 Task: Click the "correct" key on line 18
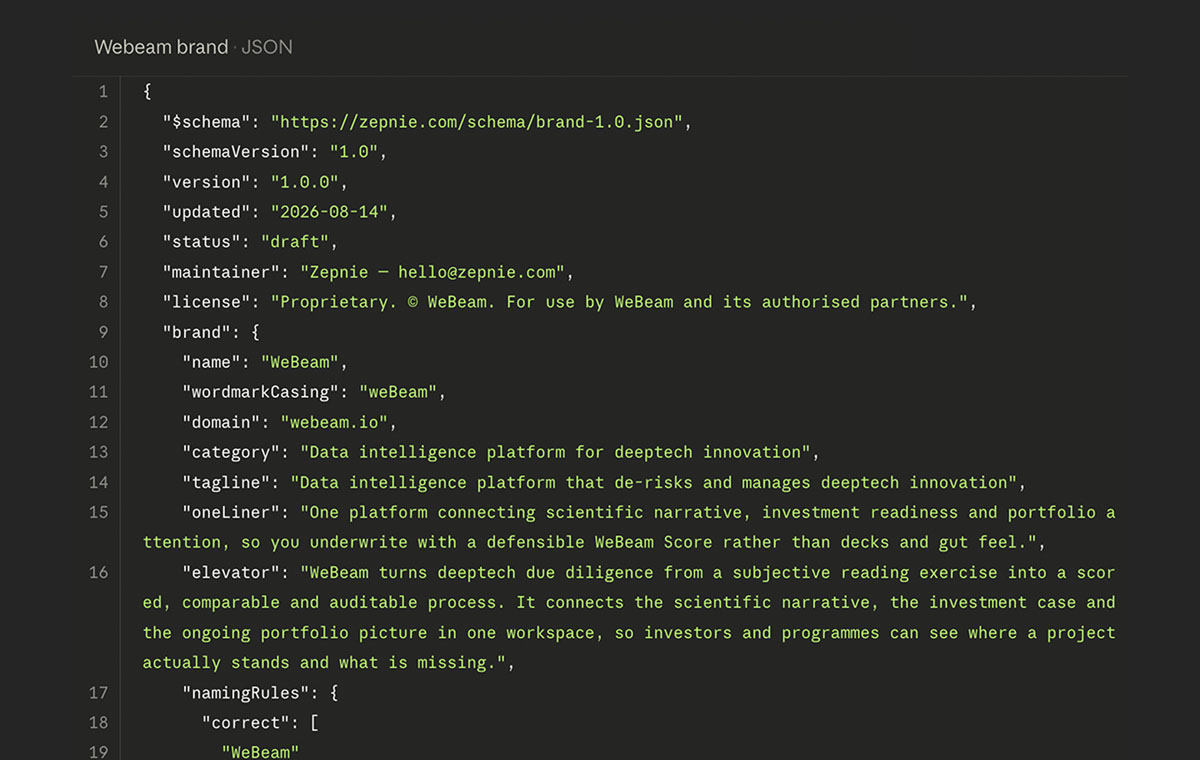click(246, 722)
